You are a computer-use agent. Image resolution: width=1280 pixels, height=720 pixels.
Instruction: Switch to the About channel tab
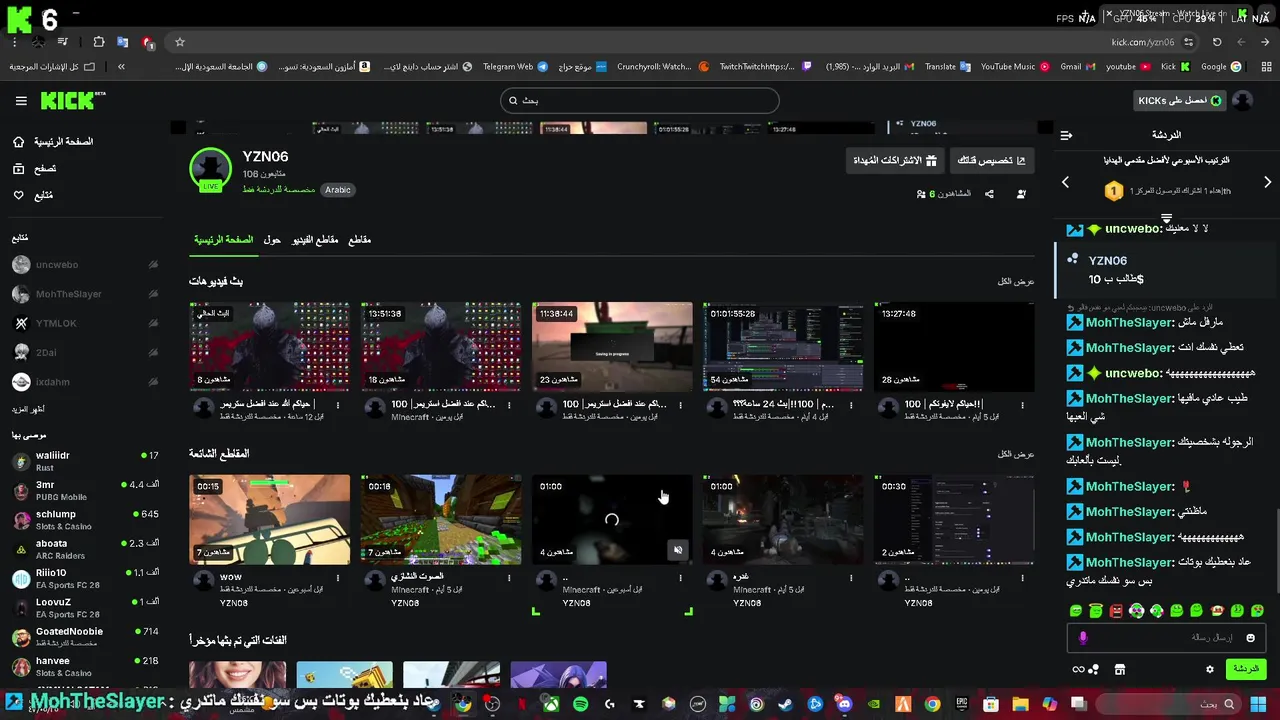(272, 240)
